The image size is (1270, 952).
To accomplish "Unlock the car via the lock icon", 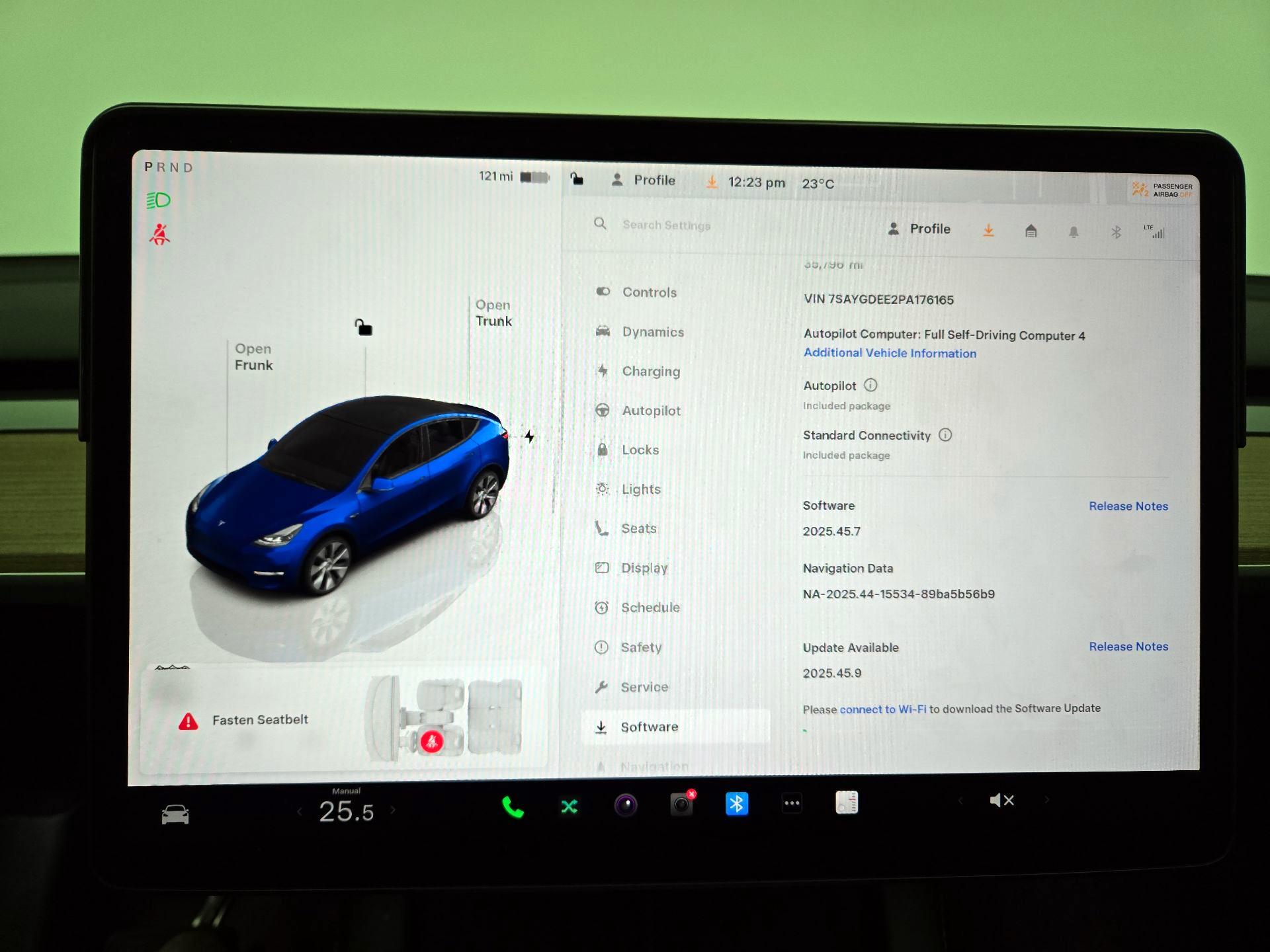I will (577, 180).
